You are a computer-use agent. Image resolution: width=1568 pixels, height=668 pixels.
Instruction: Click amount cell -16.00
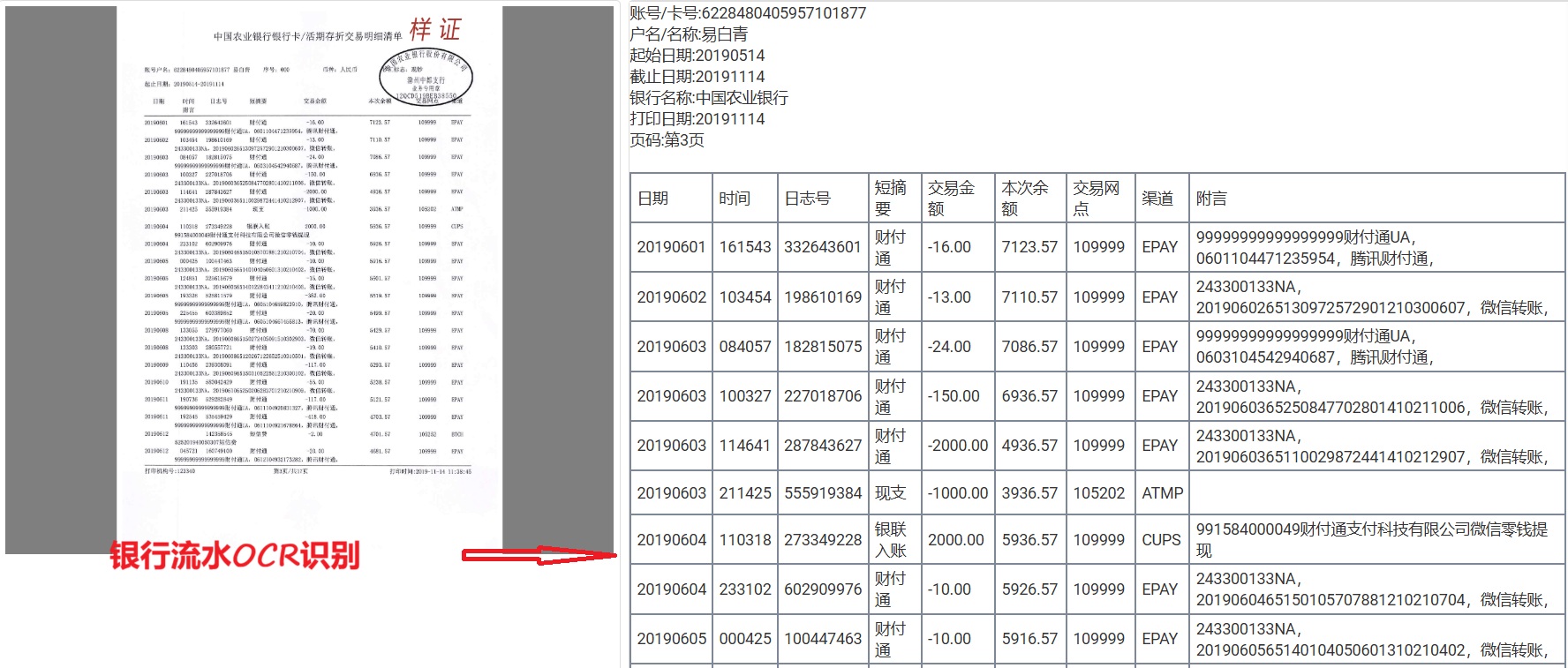coord(958,247)
